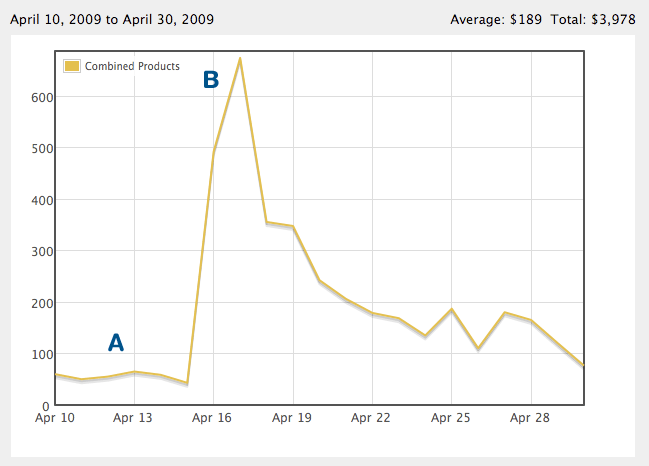Image resolution: width=649 pixels, height=466 pixels.
Task: Click the line data point at Apr 25
Action: coord(452,309)
